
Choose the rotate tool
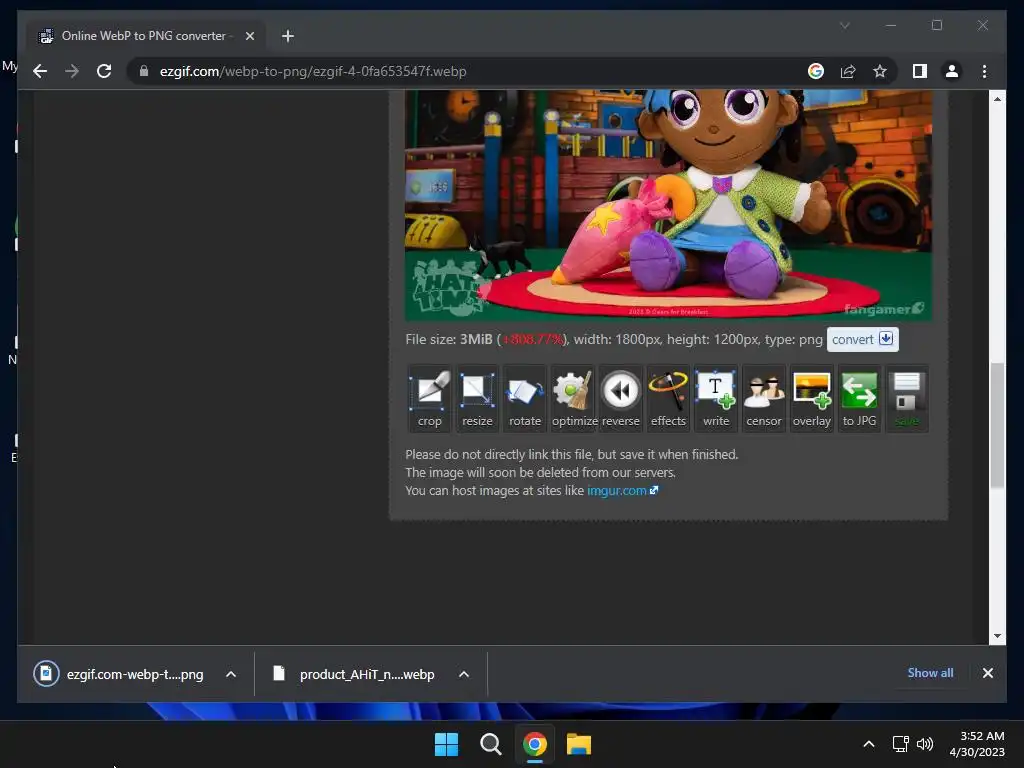(x=525, y=398)
